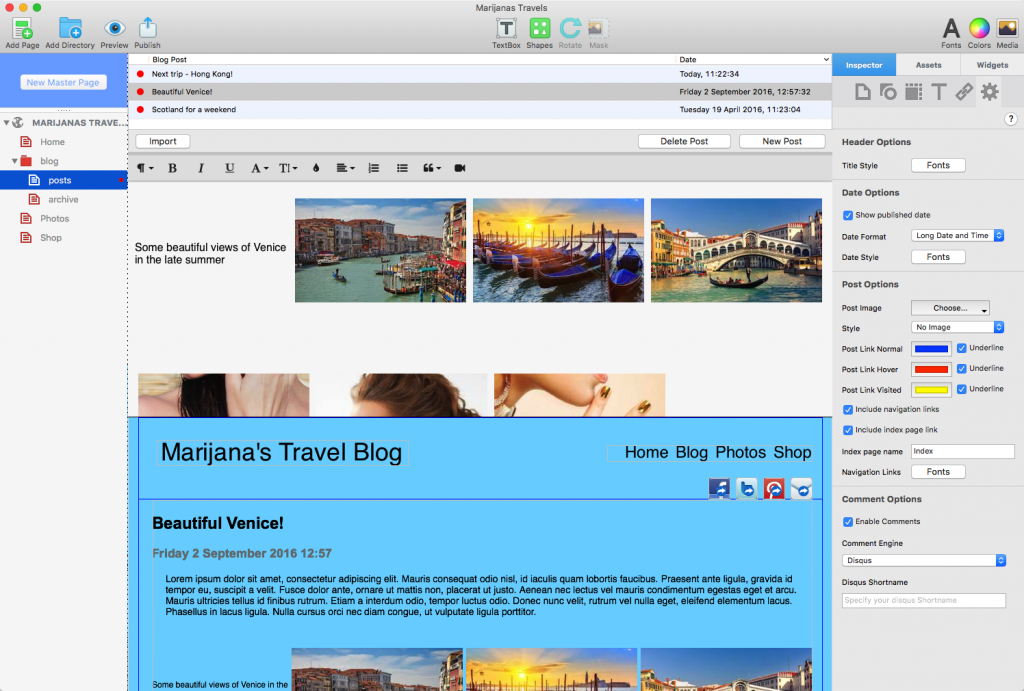The width and height of the screenshot is (1024, 691).
Task: Click the blue Post Link Normal color swatch
Action: (931, 347)
